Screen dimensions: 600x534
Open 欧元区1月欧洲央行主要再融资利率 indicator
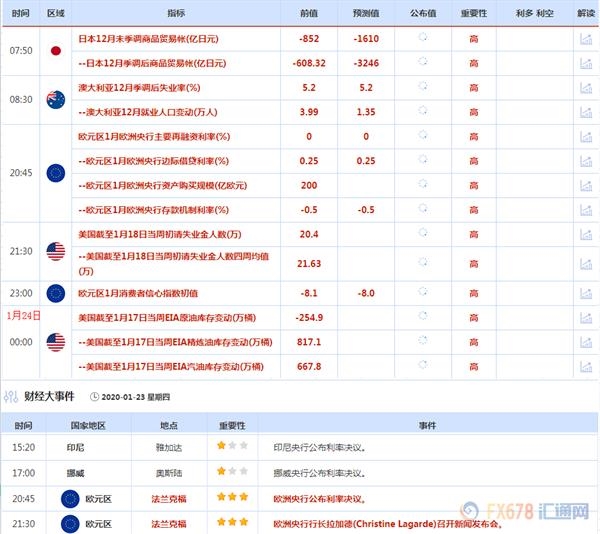[158, 136]
